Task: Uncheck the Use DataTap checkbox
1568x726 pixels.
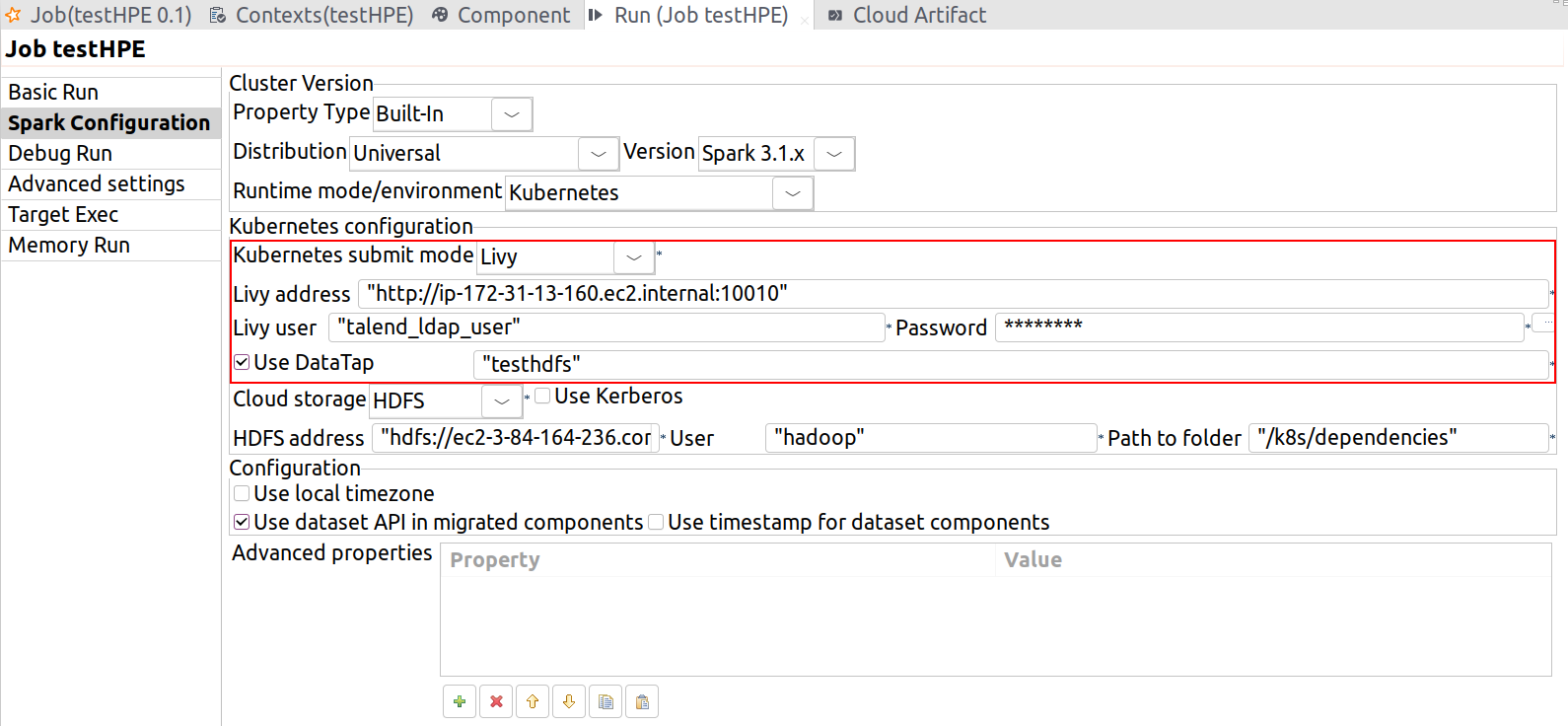Action: [242, 362]
